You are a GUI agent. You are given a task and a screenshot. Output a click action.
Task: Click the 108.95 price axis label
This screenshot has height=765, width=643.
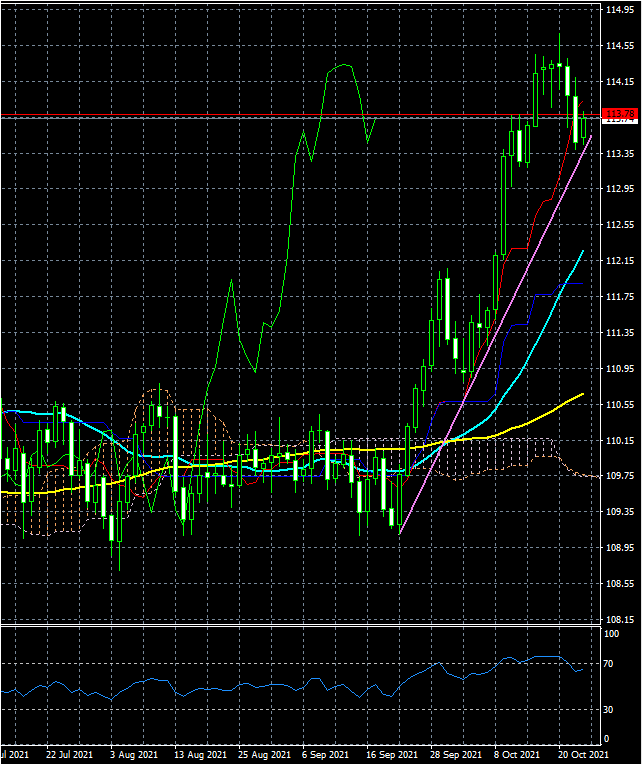pos(620,547)
